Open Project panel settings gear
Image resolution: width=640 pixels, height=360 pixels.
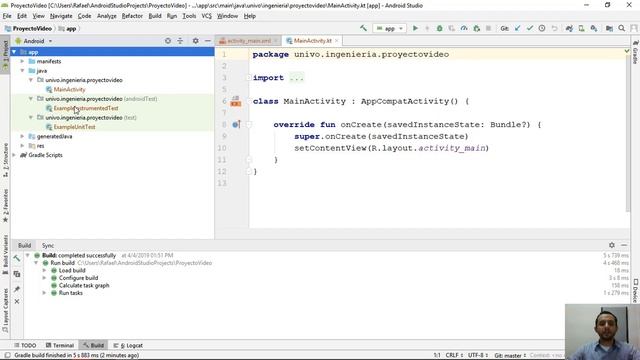pyautogui.click(x=196, y=41)
